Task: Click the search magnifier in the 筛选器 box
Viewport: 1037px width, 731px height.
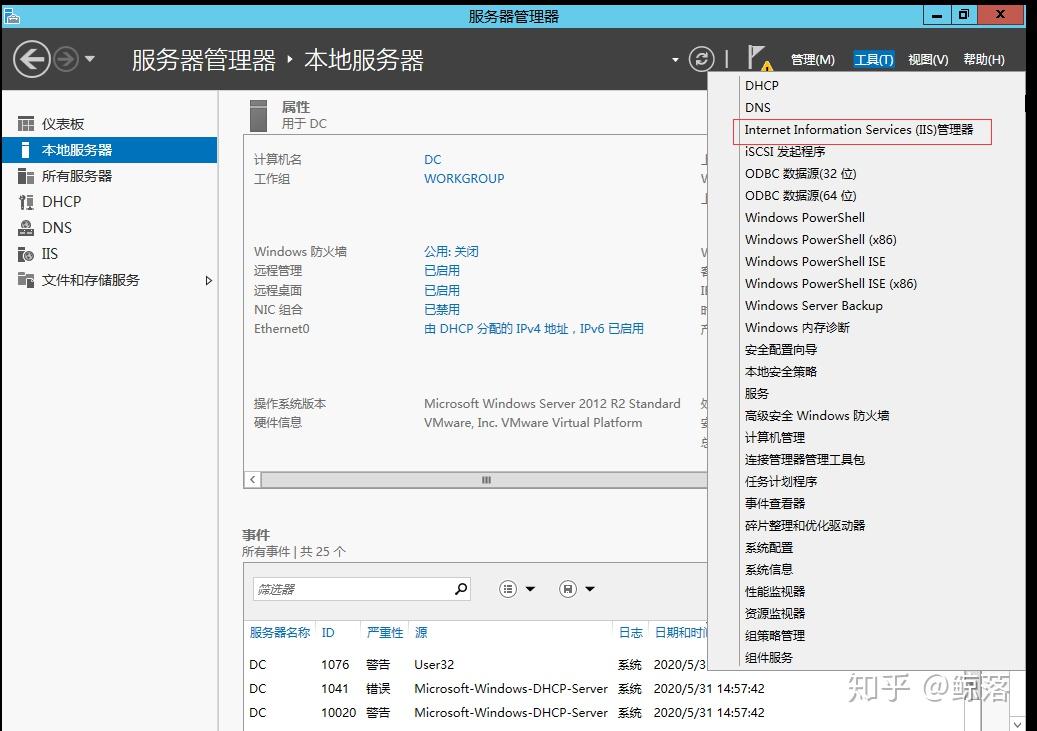Action: [x=461, y=588]
